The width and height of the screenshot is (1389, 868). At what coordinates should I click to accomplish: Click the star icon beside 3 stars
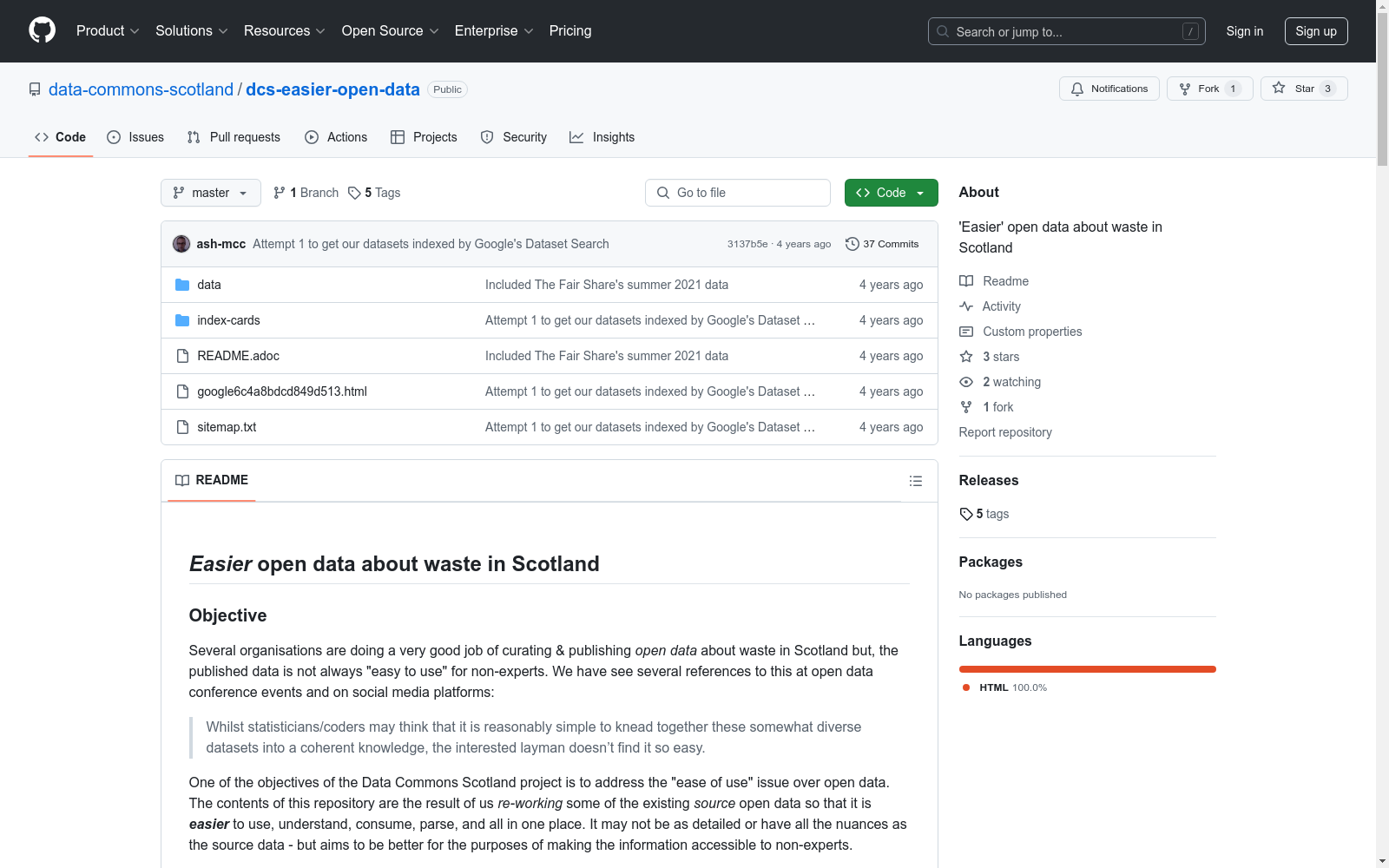[x=966, y=357]
